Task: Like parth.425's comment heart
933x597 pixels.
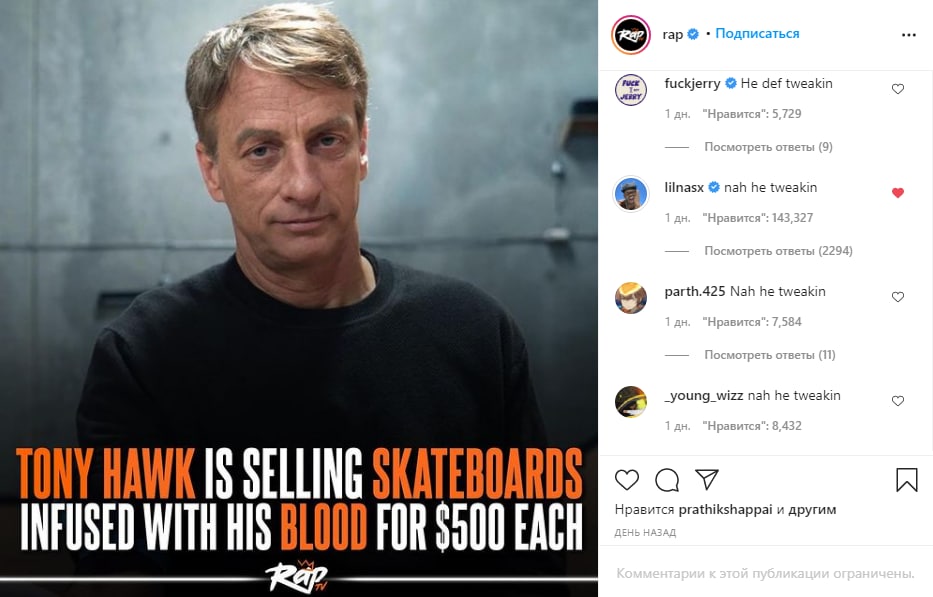Action: [x=897, y=297]
